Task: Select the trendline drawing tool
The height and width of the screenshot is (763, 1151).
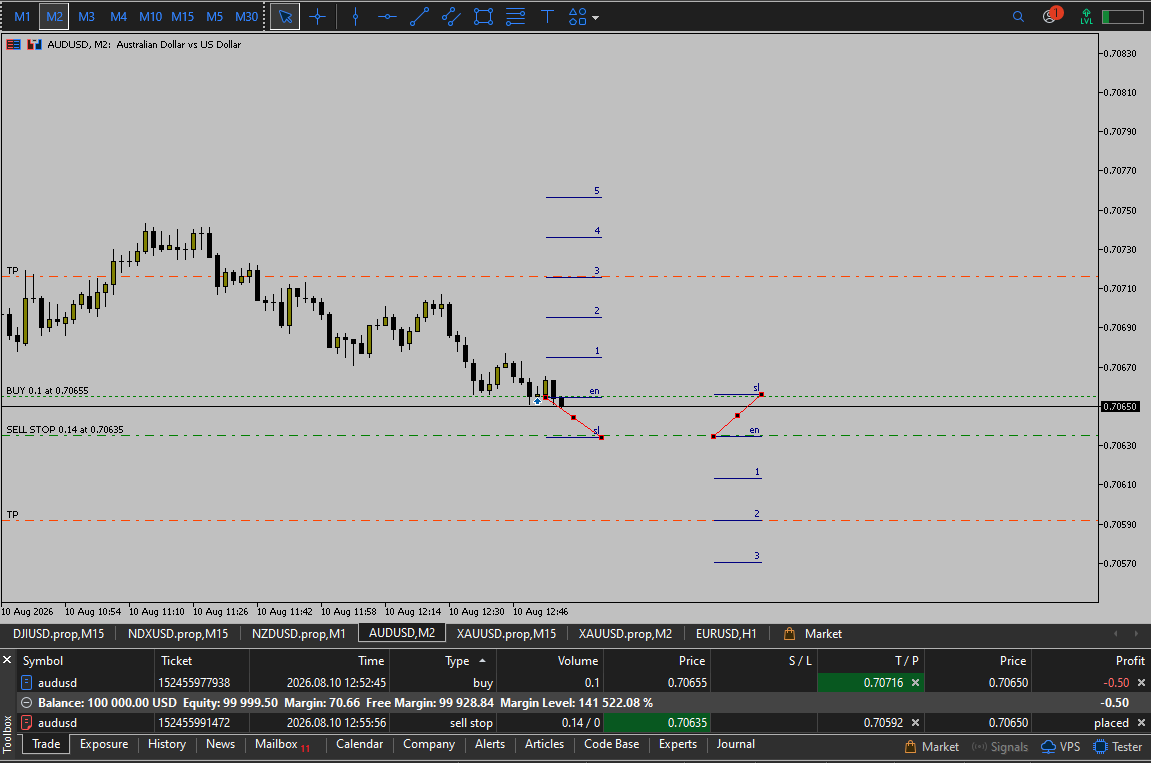Action: tap(419, 16)
